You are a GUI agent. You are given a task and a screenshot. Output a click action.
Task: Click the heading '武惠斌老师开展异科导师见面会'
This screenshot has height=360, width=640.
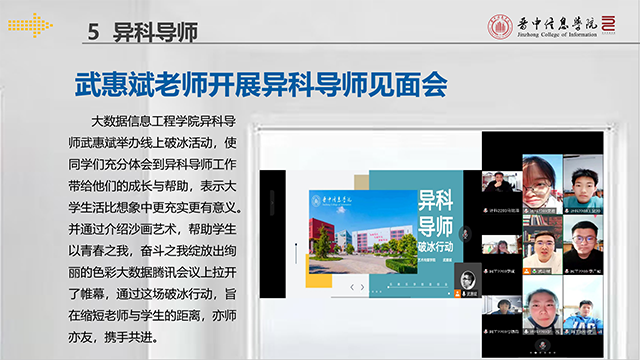pos(261,84)
